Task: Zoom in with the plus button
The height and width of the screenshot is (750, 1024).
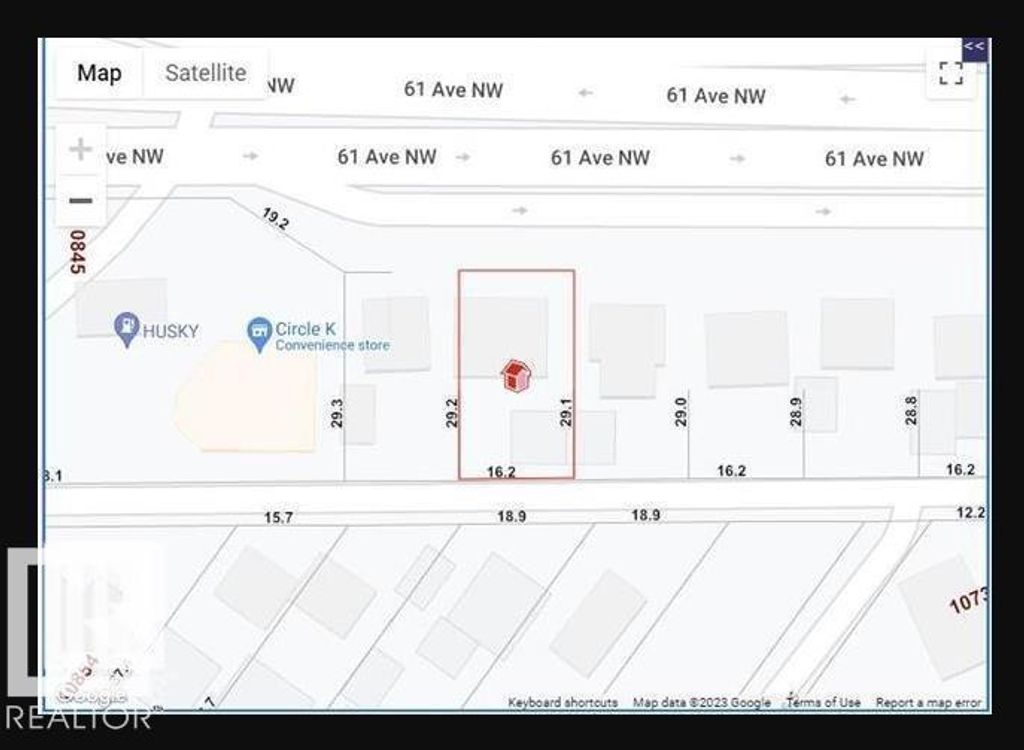Action: tap(80, 150)
